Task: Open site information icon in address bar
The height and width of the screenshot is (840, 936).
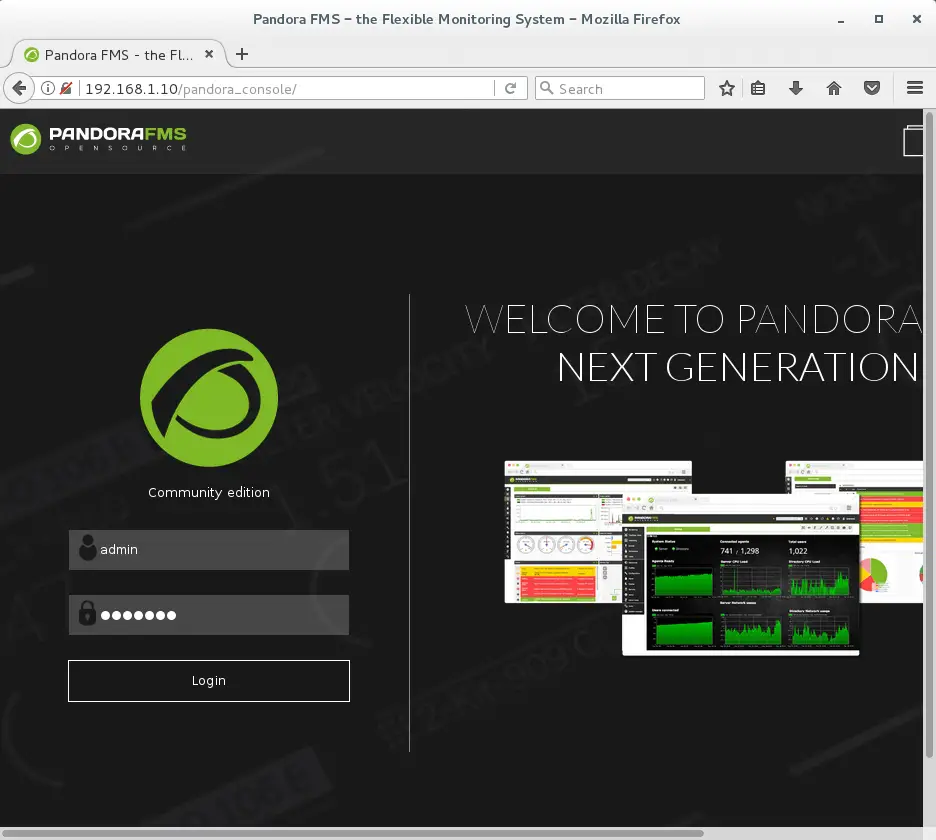Action: [48, 88]
